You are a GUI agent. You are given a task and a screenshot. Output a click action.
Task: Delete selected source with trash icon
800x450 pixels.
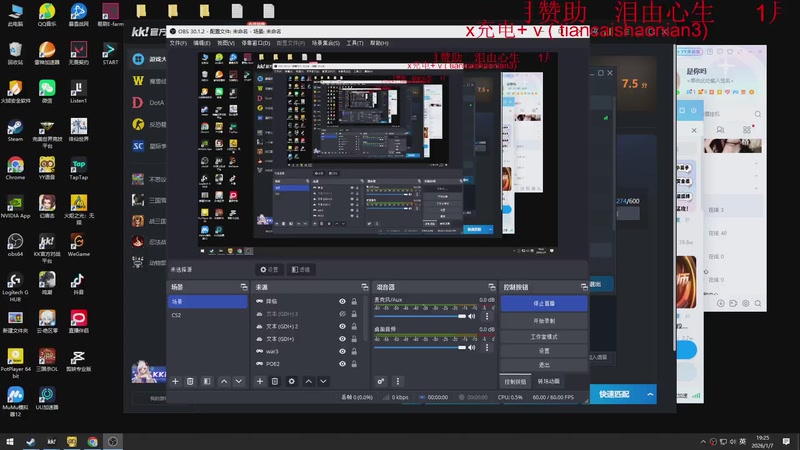tap(274, 381)
